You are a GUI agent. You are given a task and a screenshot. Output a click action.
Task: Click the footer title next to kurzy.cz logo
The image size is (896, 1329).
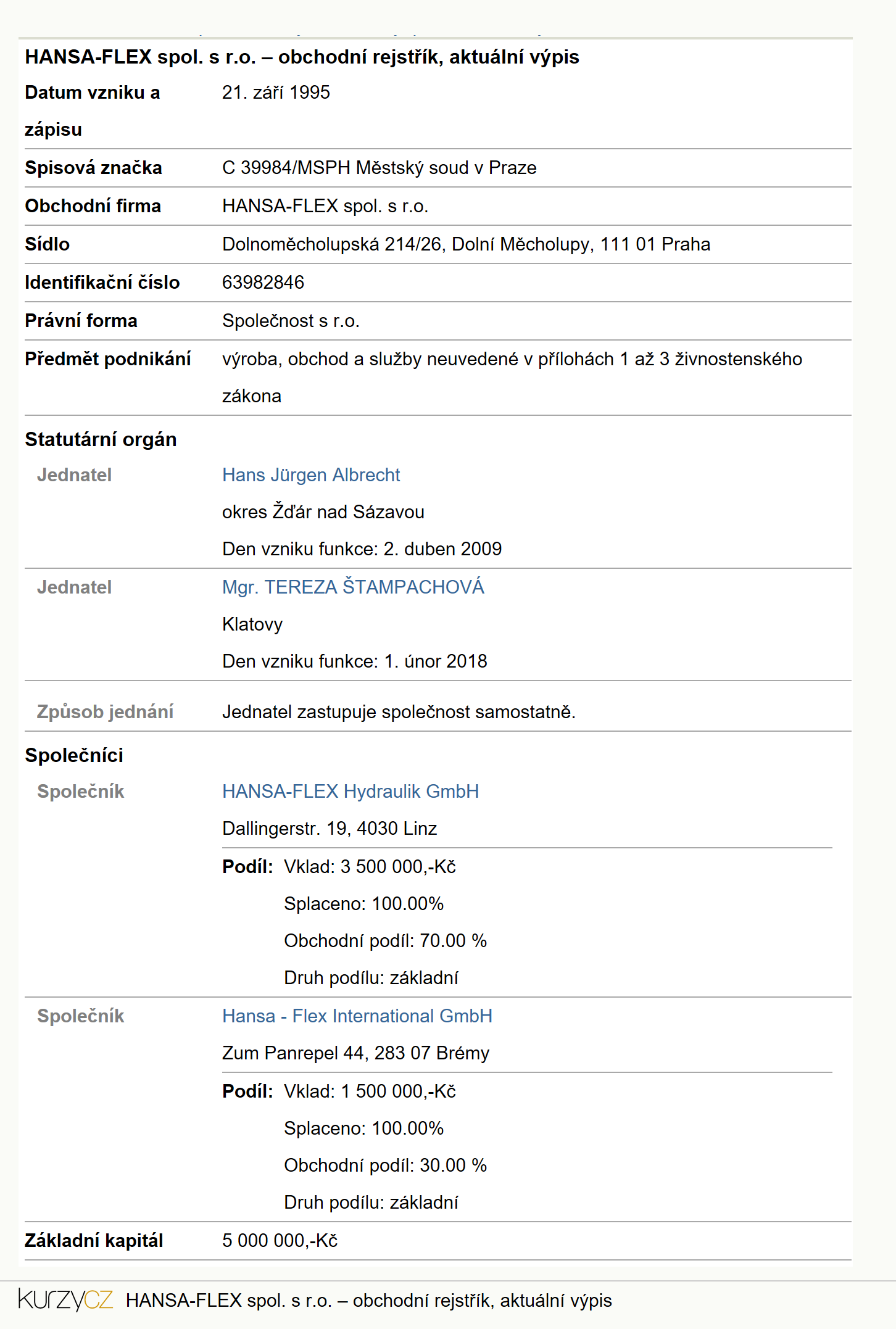tap(369, 1301)
